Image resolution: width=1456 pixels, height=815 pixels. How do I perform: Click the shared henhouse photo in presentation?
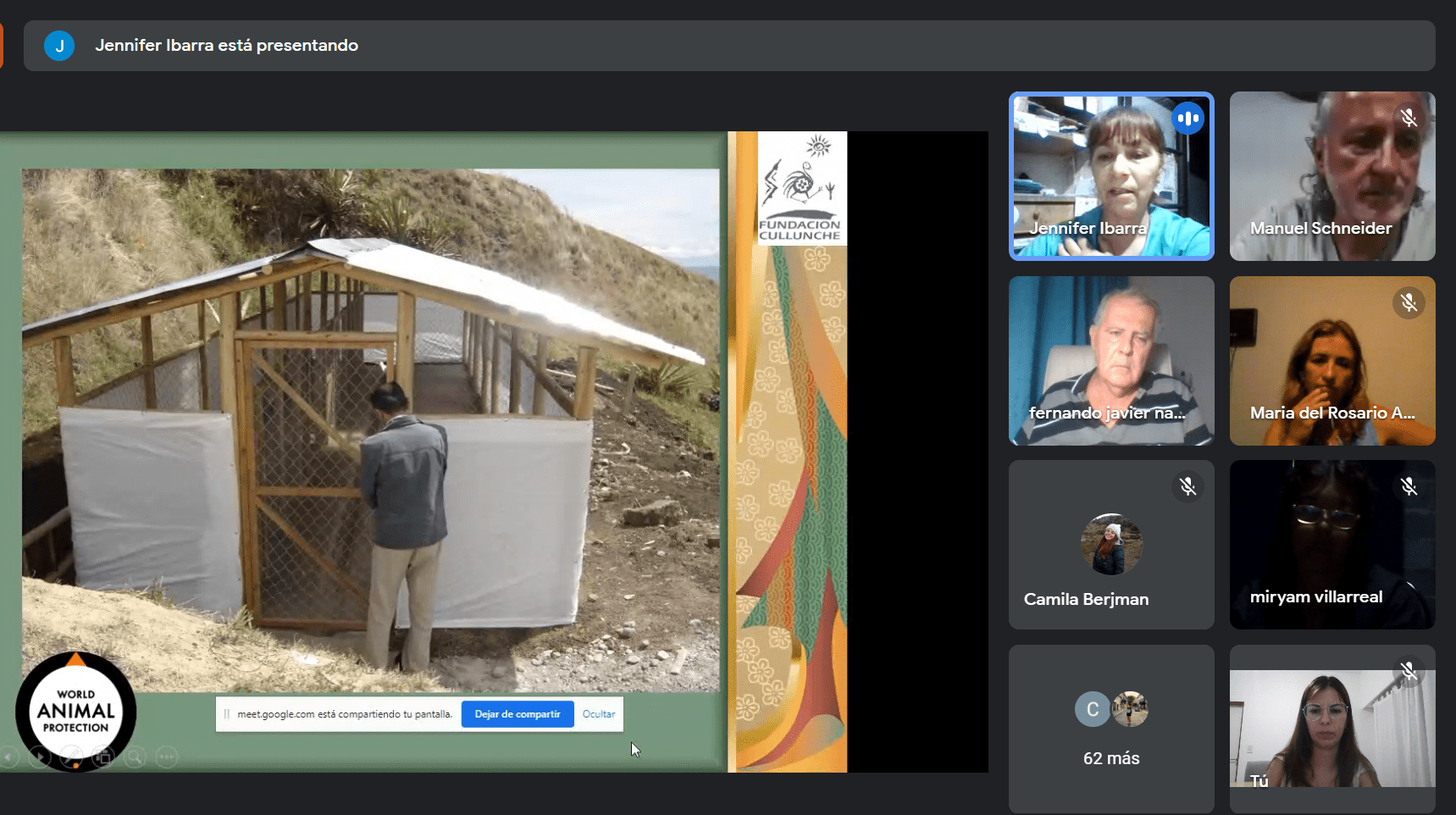pyautogui.click(x=371, y=430)
